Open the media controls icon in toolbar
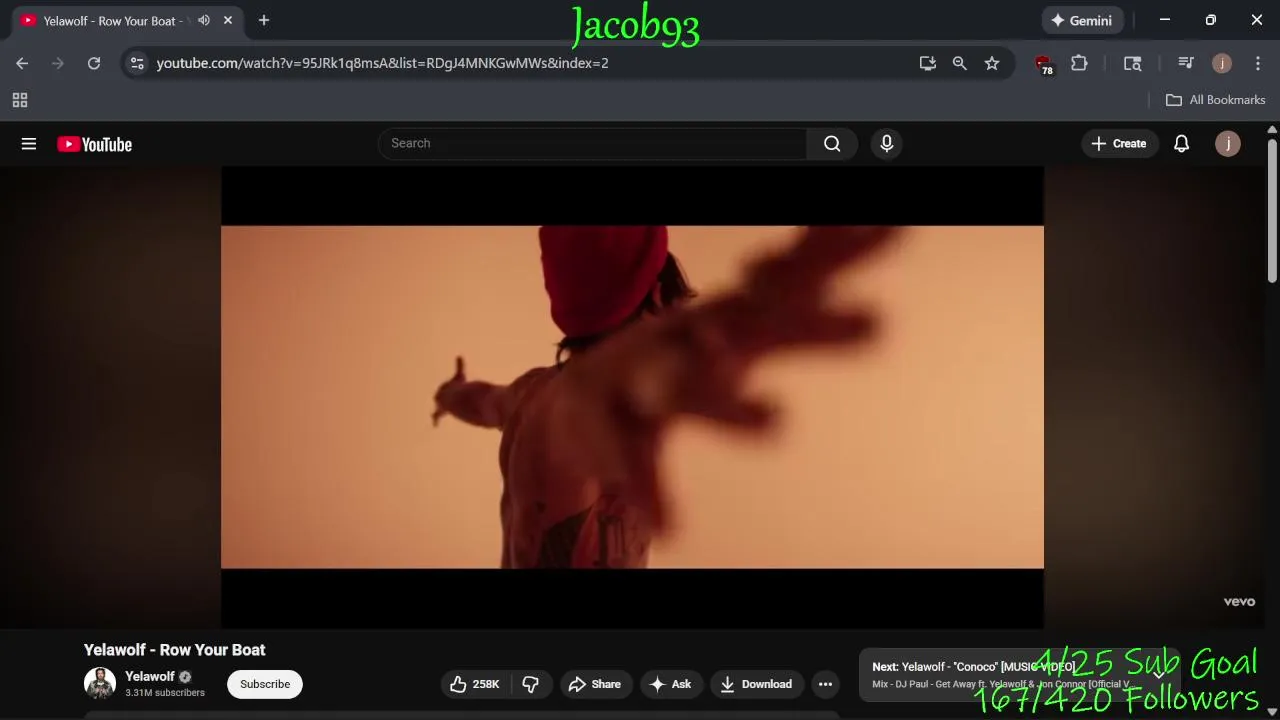Image resolution: width=1280 pixels, height=720 pixels. 1186,63
